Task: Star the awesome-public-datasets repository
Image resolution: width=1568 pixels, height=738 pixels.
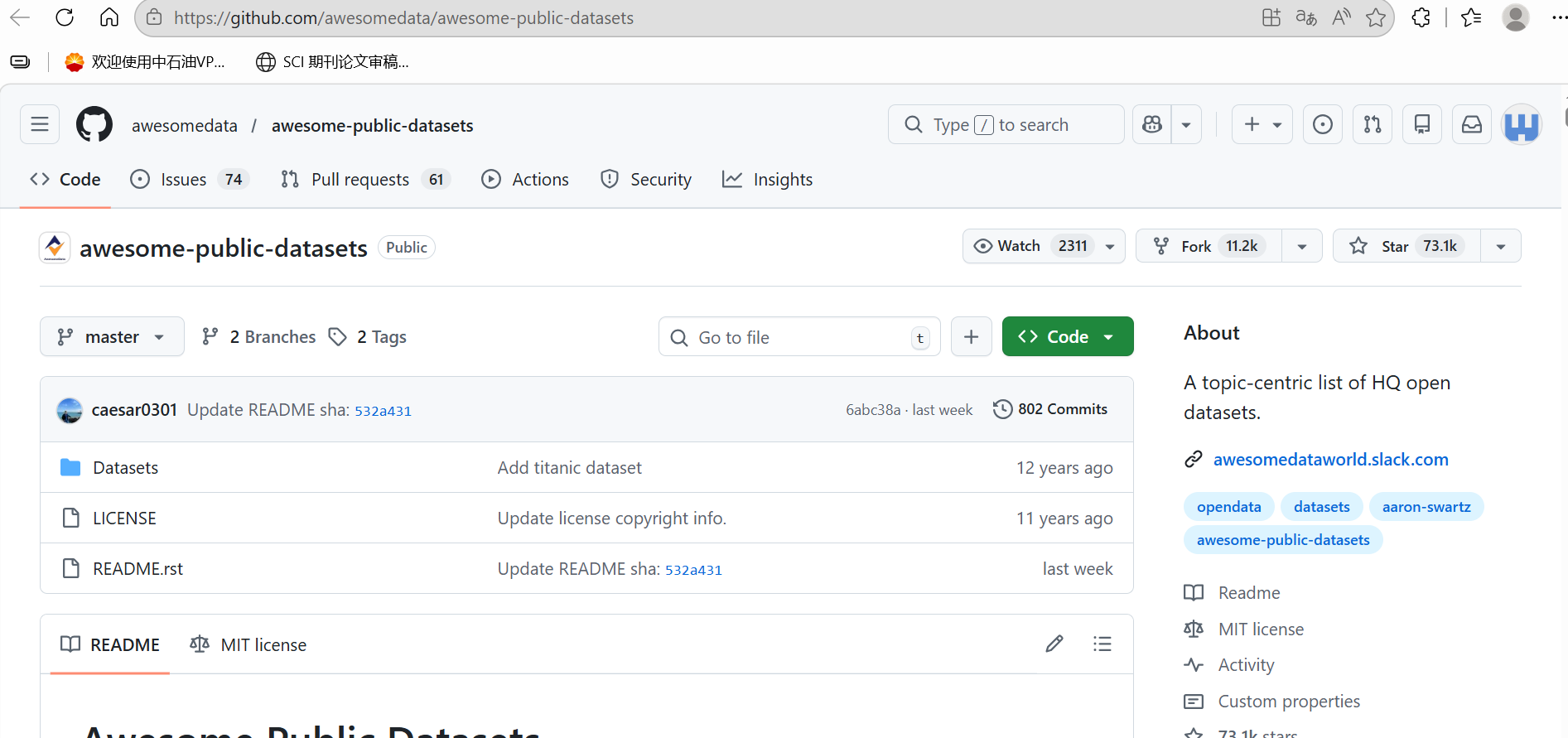Action: pos(1407,246)
